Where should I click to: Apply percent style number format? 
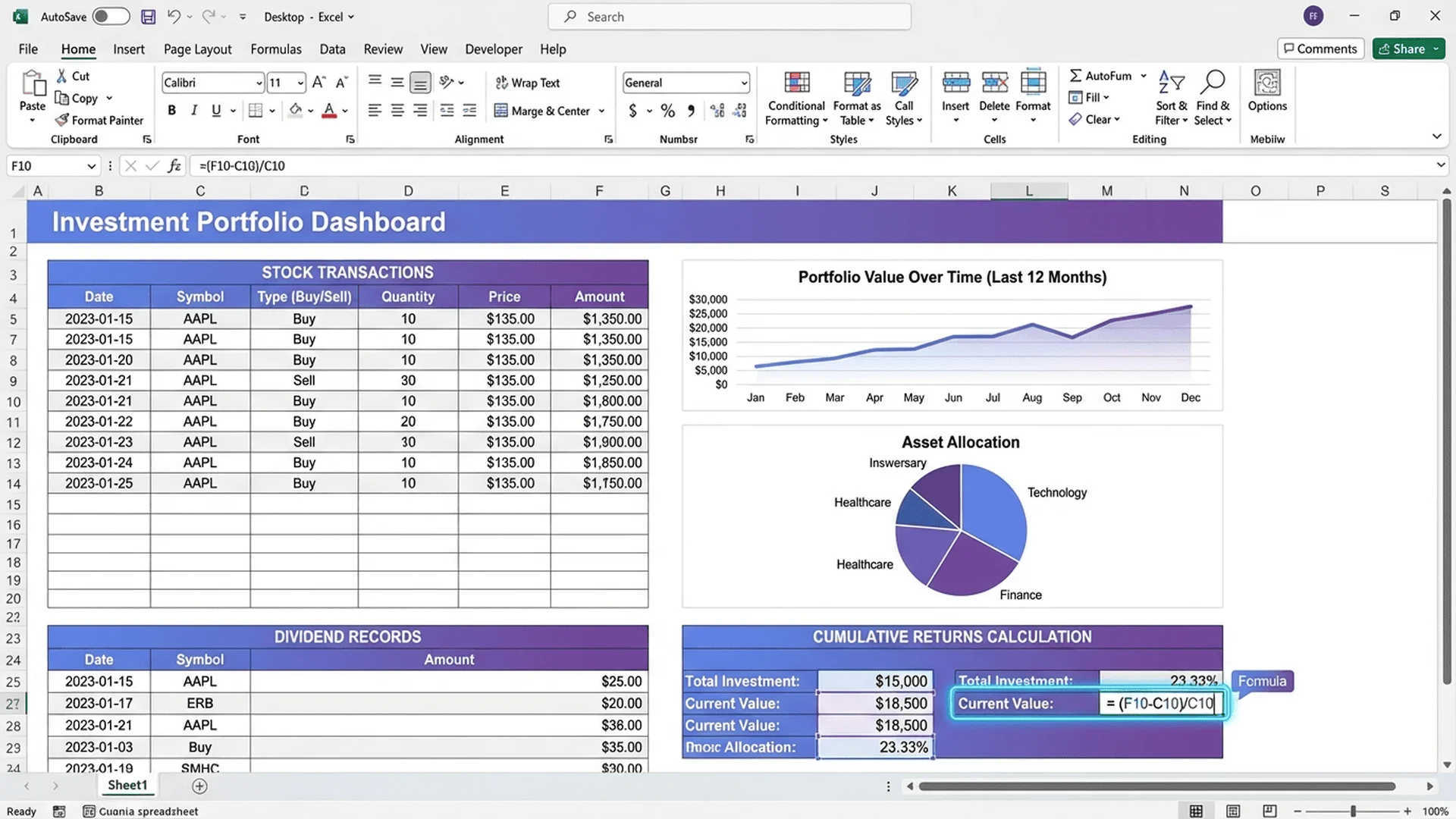click(667, 111)
